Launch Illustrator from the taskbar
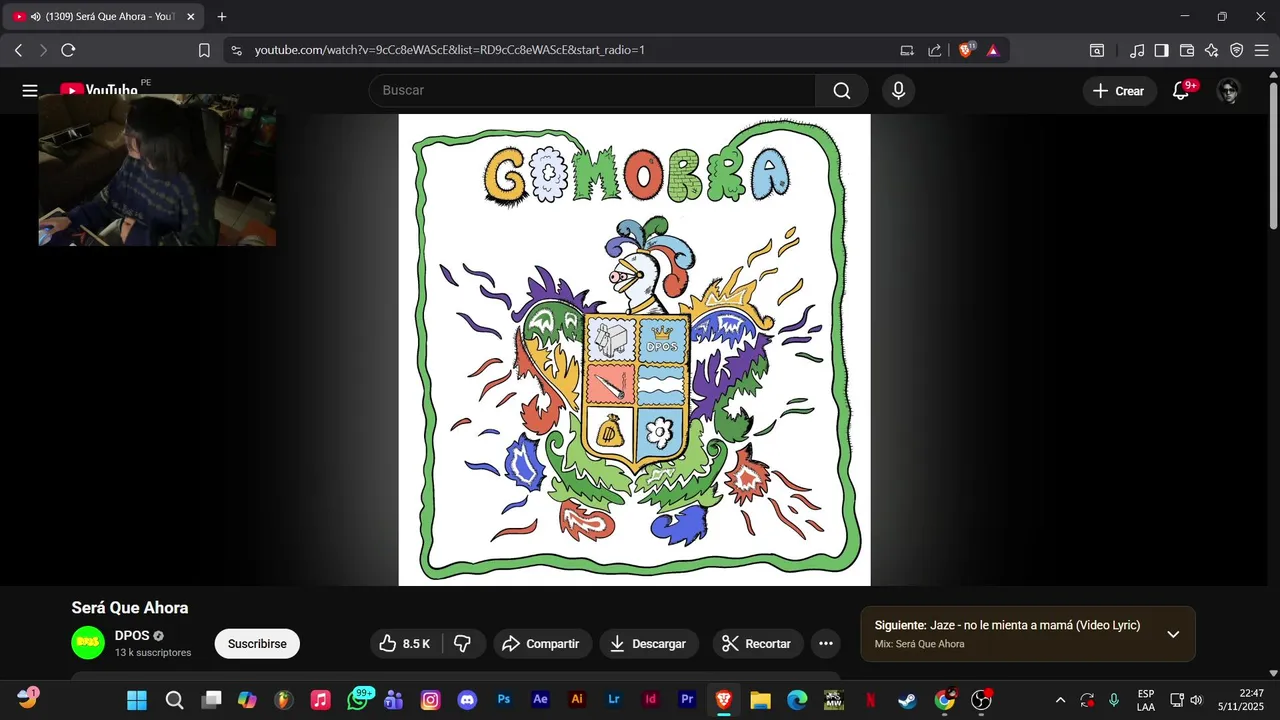This screenshot has height=720, width=1280. pyautogui.click(x=577, y=700)
